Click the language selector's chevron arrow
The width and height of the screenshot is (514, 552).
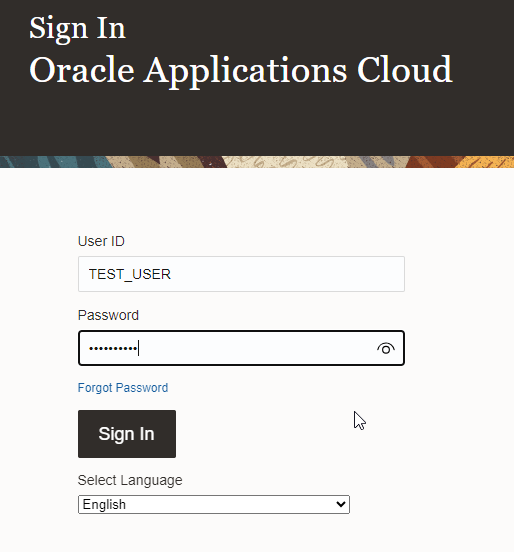340,504
